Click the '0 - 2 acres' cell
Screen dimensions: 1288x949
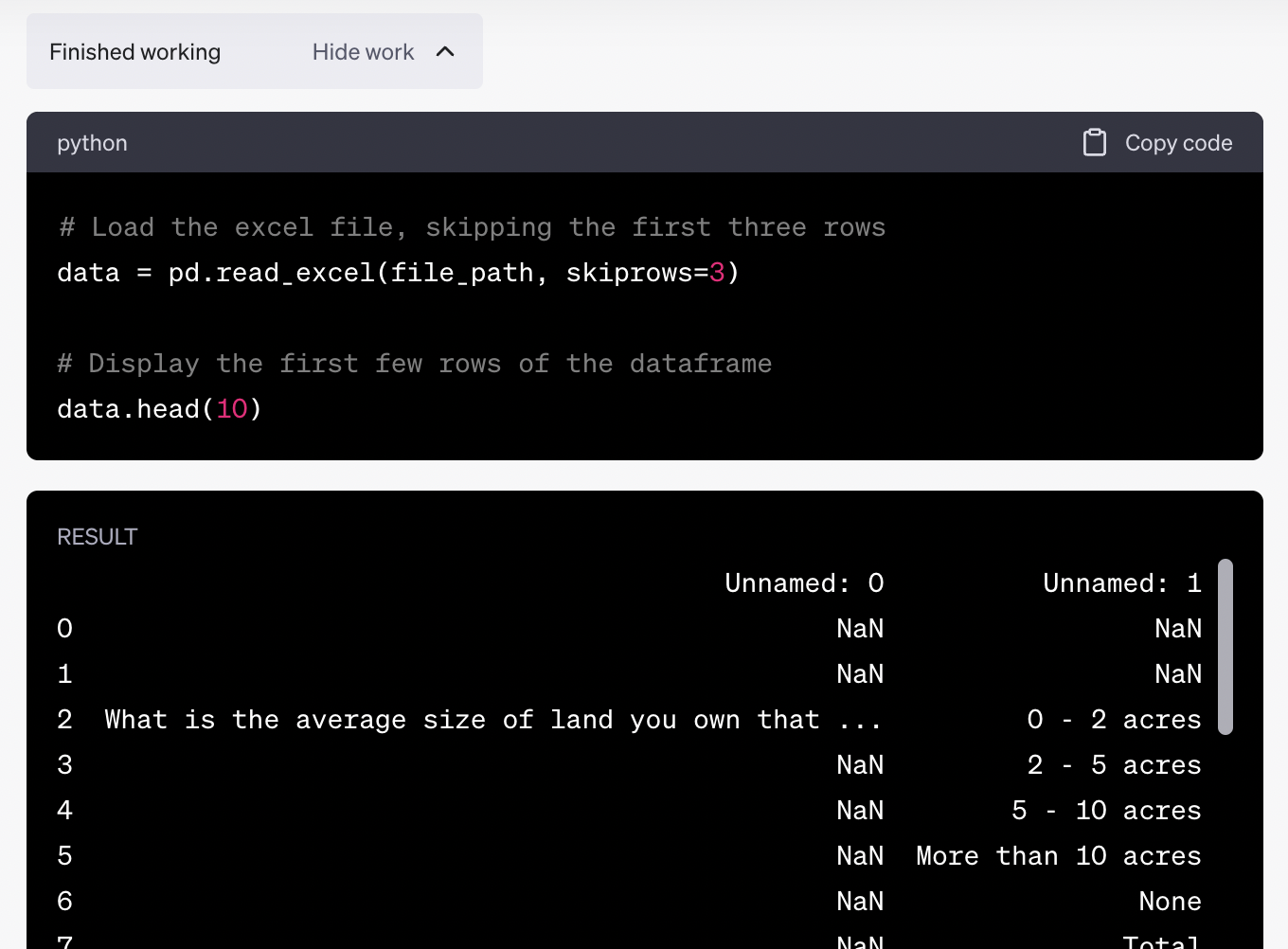(x=1114, y=720)
